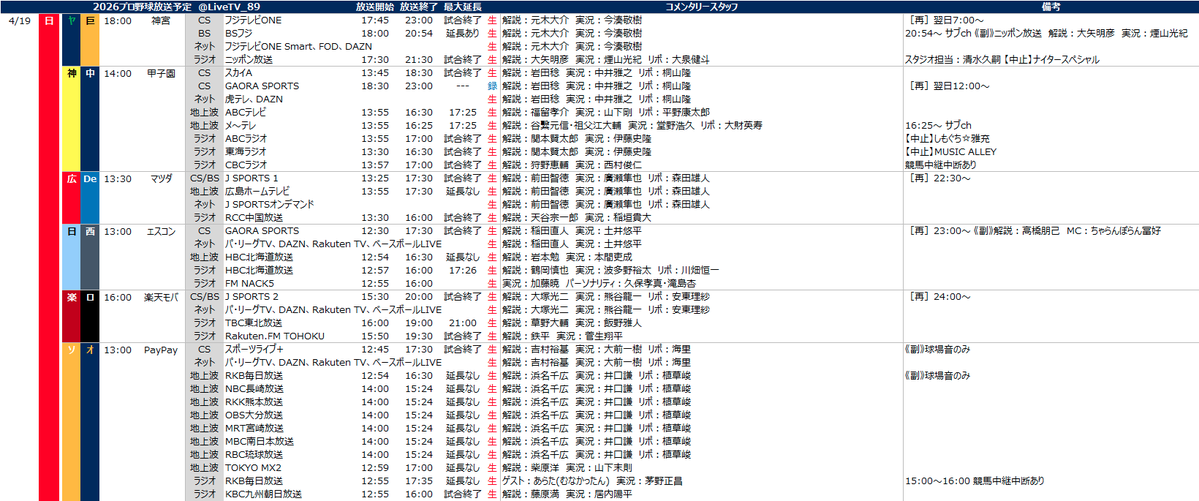
Task: Select the 4/19 date cell
Action: tap(19, 21)
